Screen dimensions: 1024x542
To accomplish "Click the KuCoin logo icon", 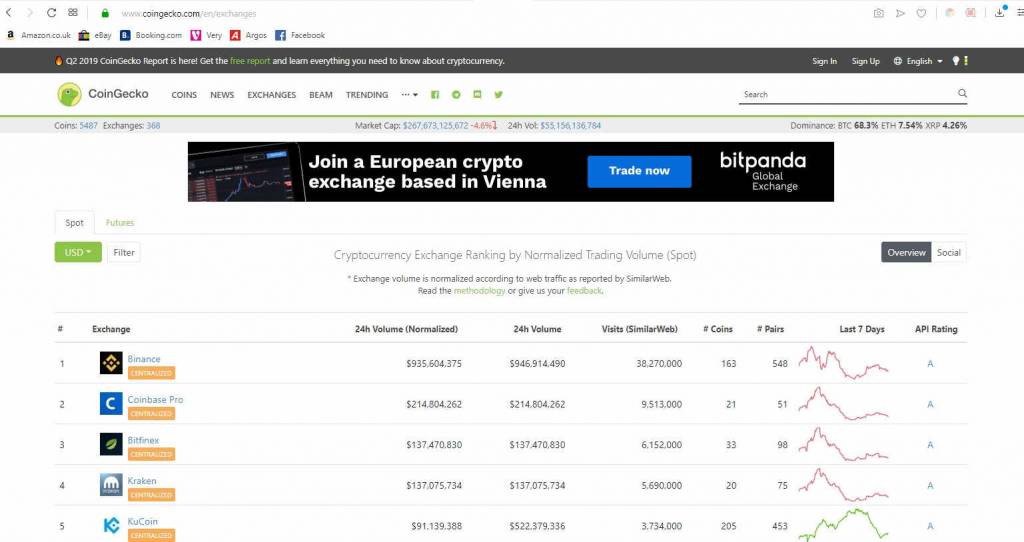I will [x=111, y=525].
